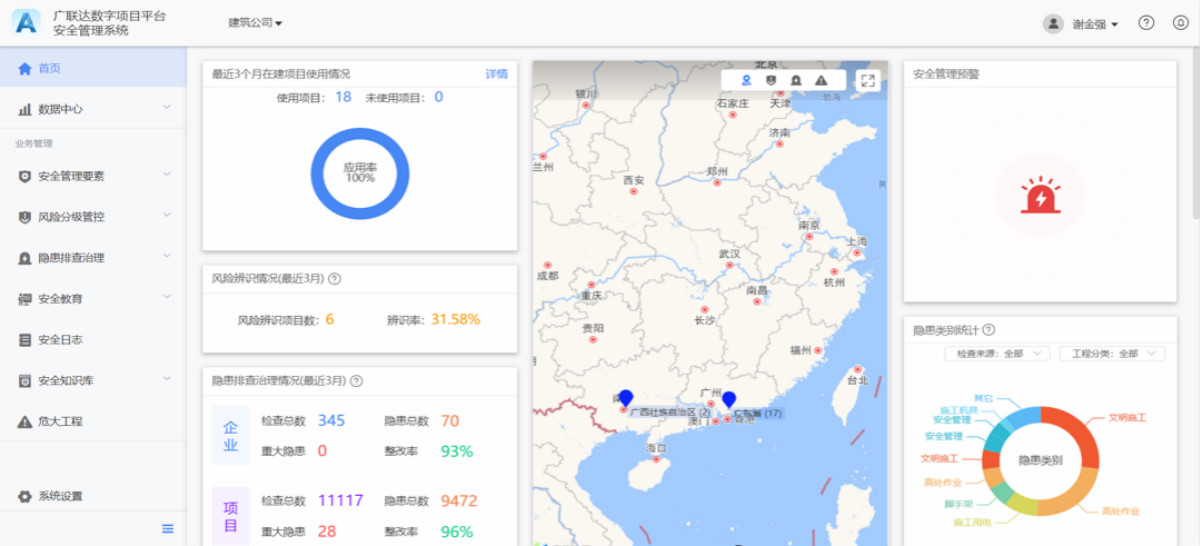Open the 检查来源 filter dropdown
Viewport: 1200px width, 546px height.
coord(997,354)
